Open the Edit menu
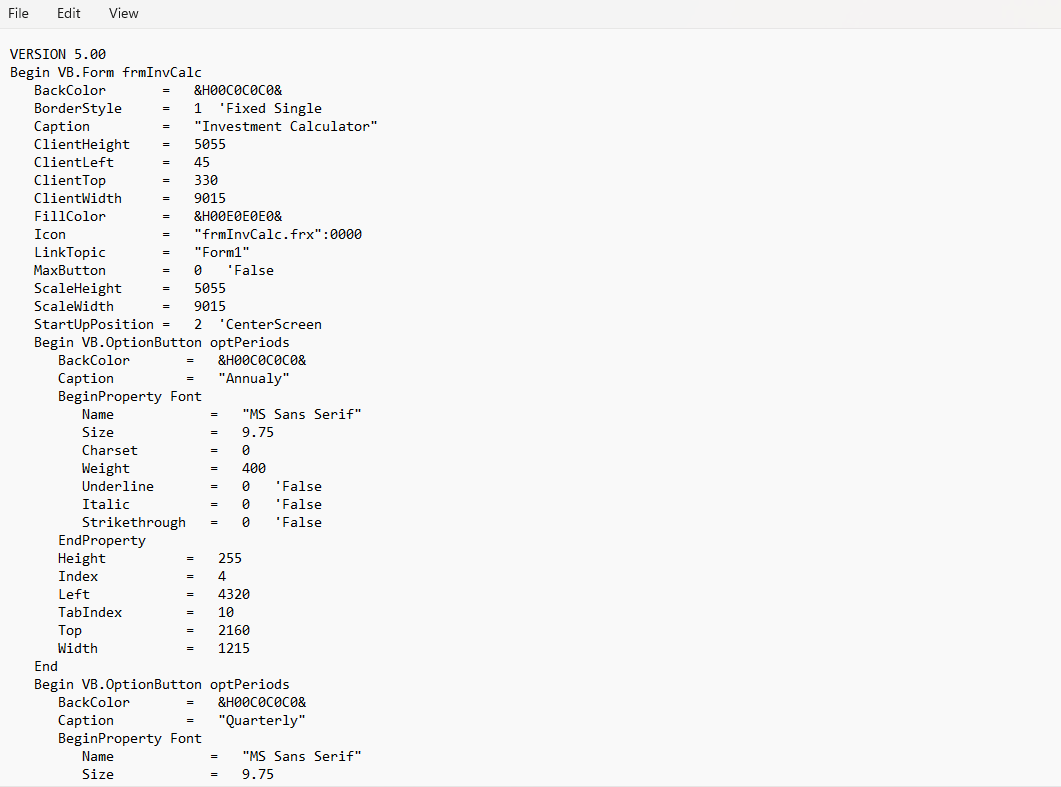 pos(68,13)
